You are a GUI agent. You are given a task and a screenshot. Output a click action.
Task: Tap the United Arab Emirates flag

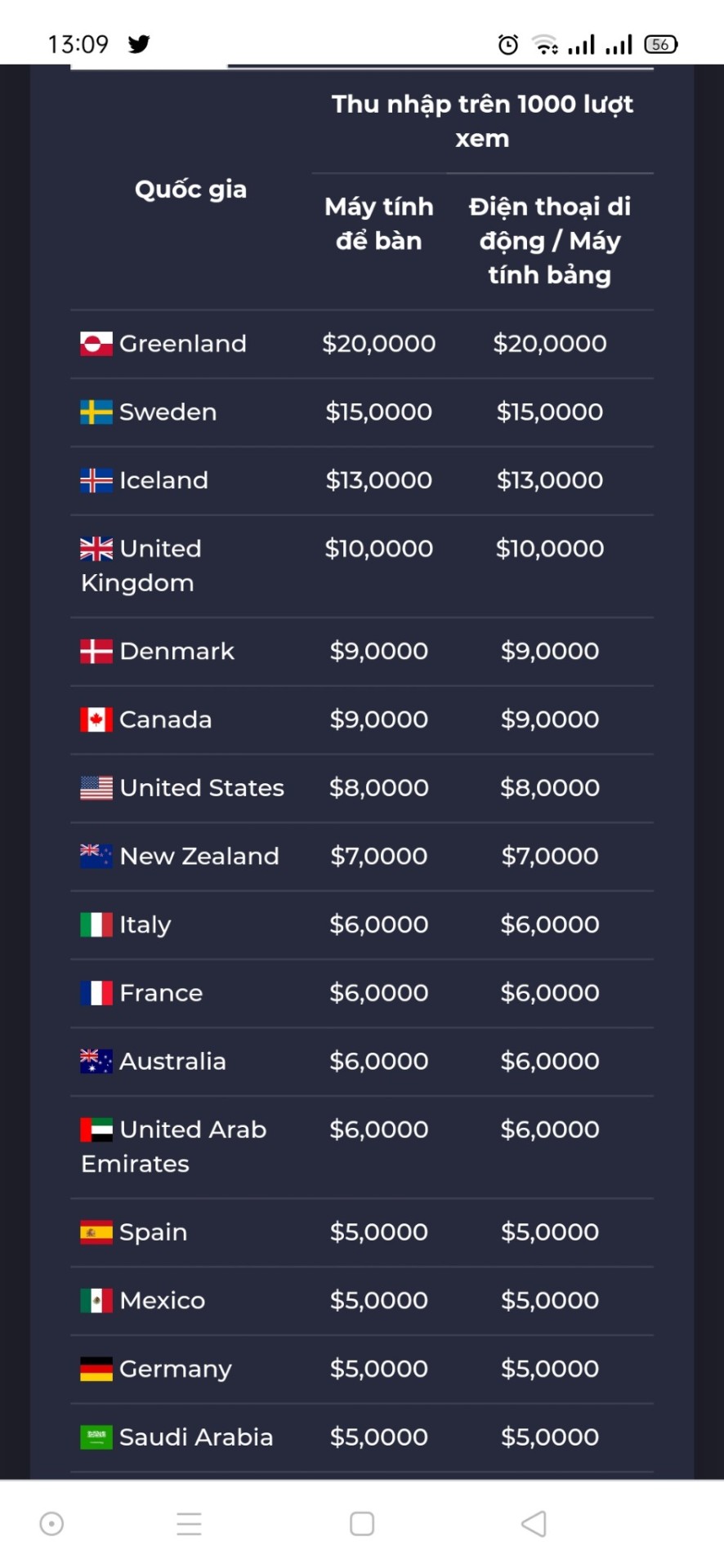pyautogui.click(x=96, y=1130)
